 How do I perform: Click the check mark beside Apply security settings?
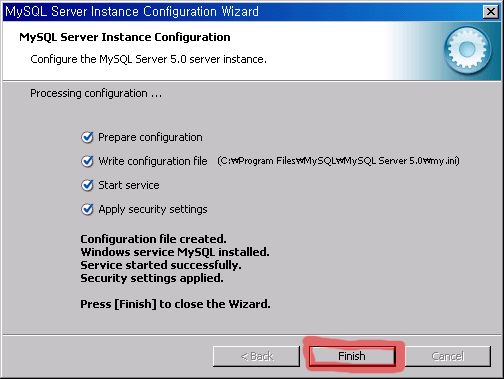coord(87,209)
